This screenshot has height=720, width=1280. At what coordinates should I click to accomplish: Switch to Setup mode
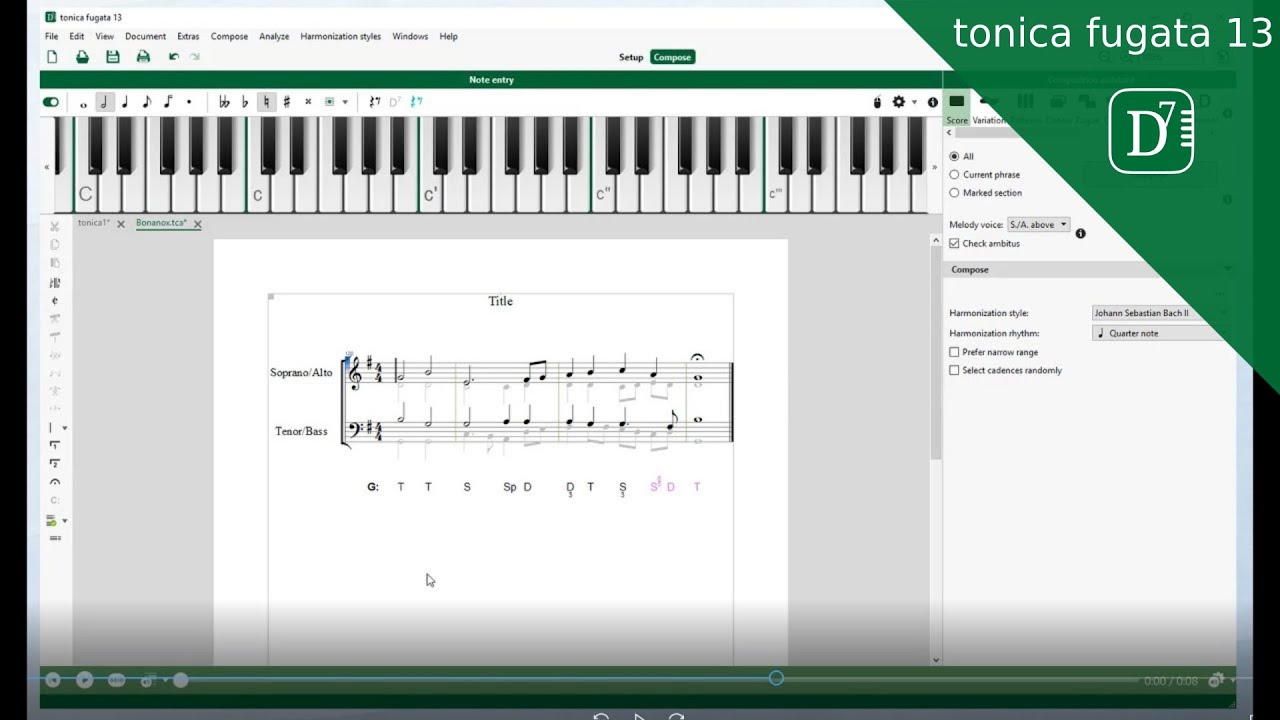pos(631,57)
